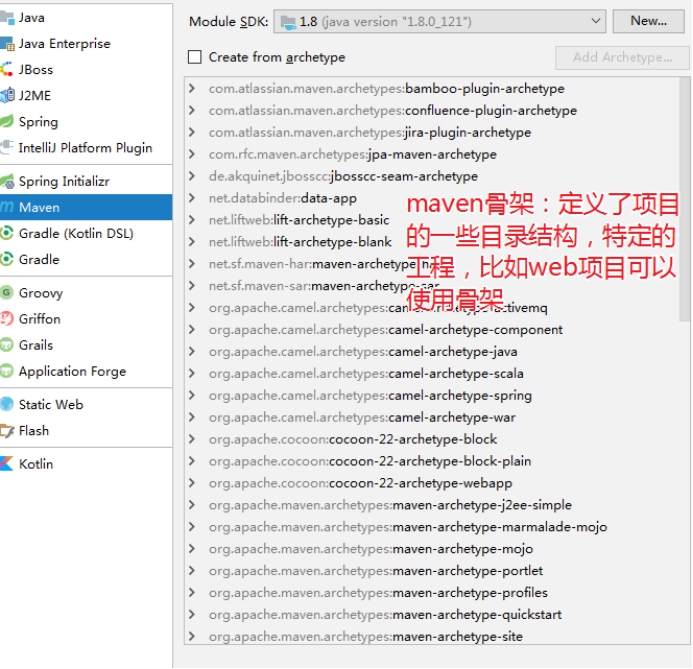The height and width of the screenshot is (669, 693).
Task: Select IntelliJ Platform Plugin project type
Action: click(x=85, y=148)
